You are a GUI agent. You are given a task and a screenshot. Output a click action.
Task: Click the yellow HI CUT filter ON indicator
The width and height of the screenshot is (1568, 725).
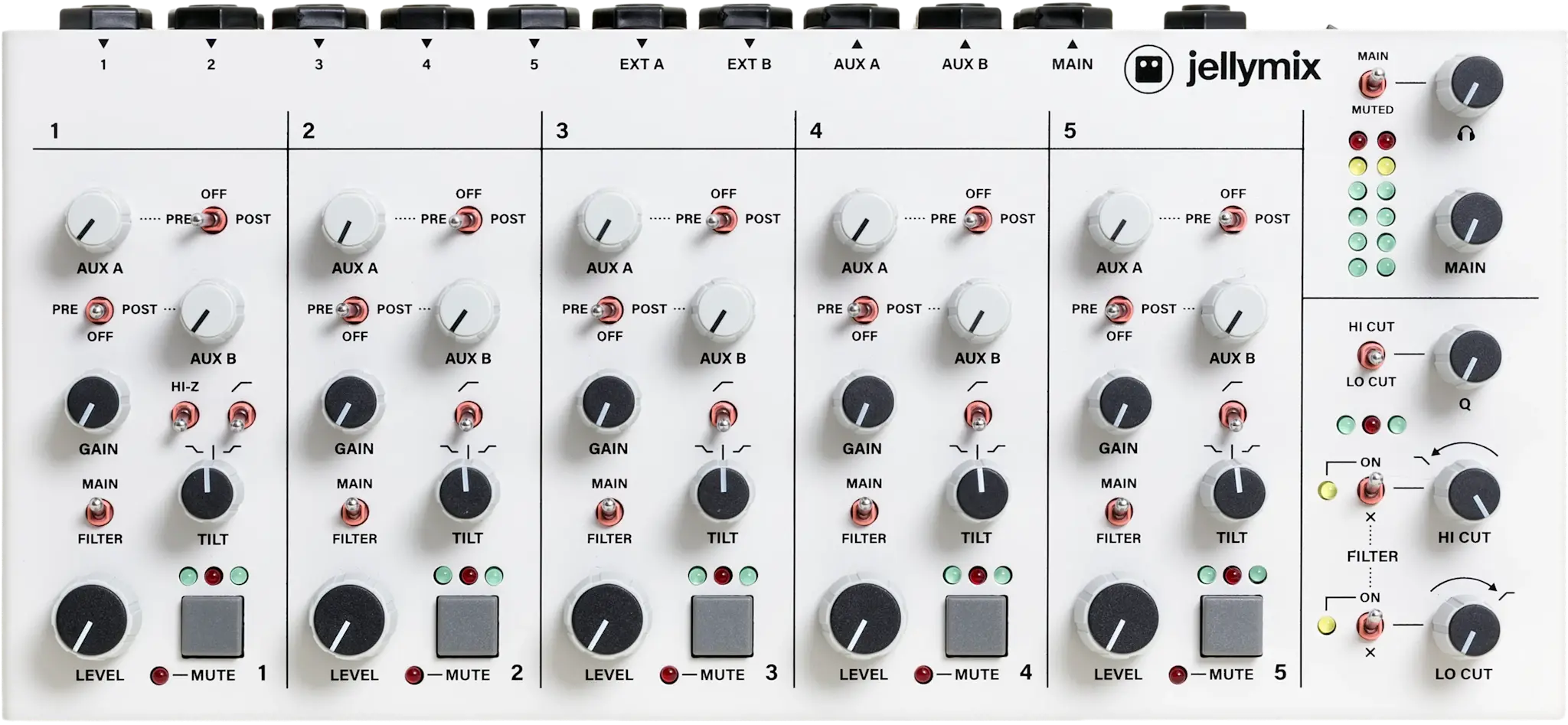click(1327, 491)
